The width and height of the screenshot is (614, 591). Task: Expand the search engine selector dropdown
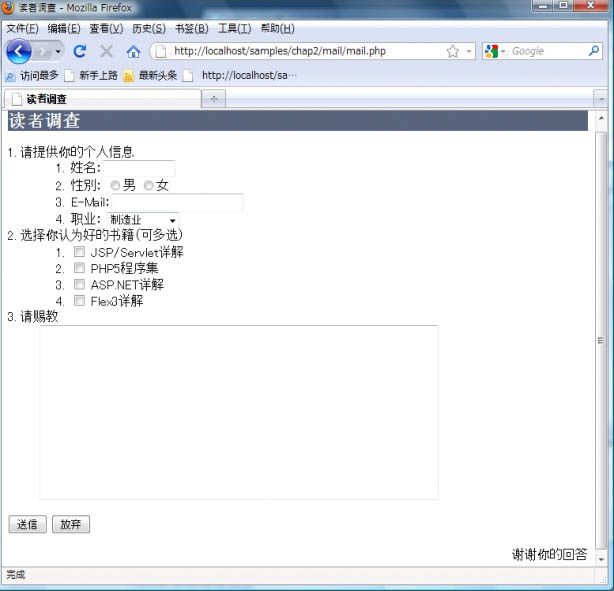click(x=502, y=51)
